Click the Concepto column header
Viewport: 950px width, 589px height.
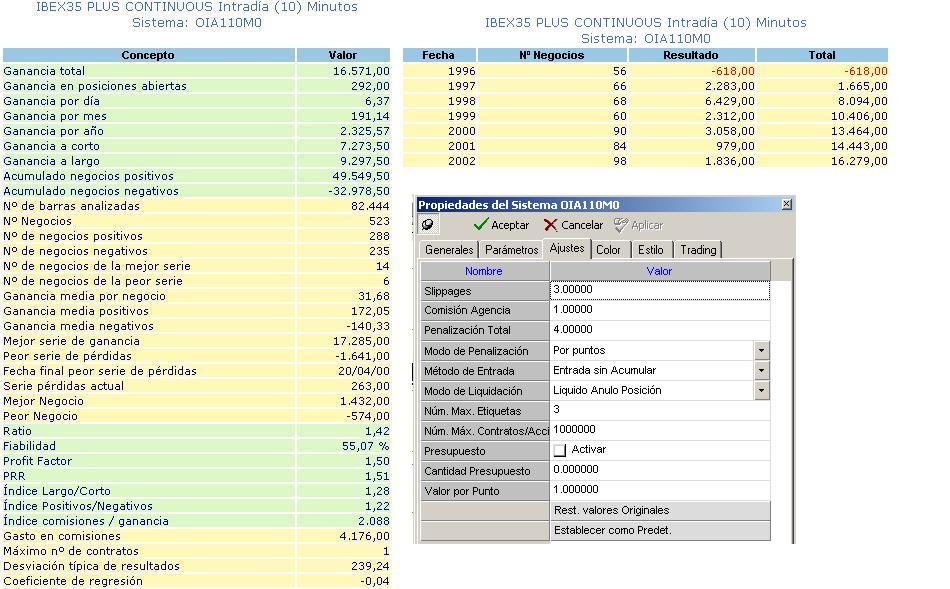click(x=148, y=55)
